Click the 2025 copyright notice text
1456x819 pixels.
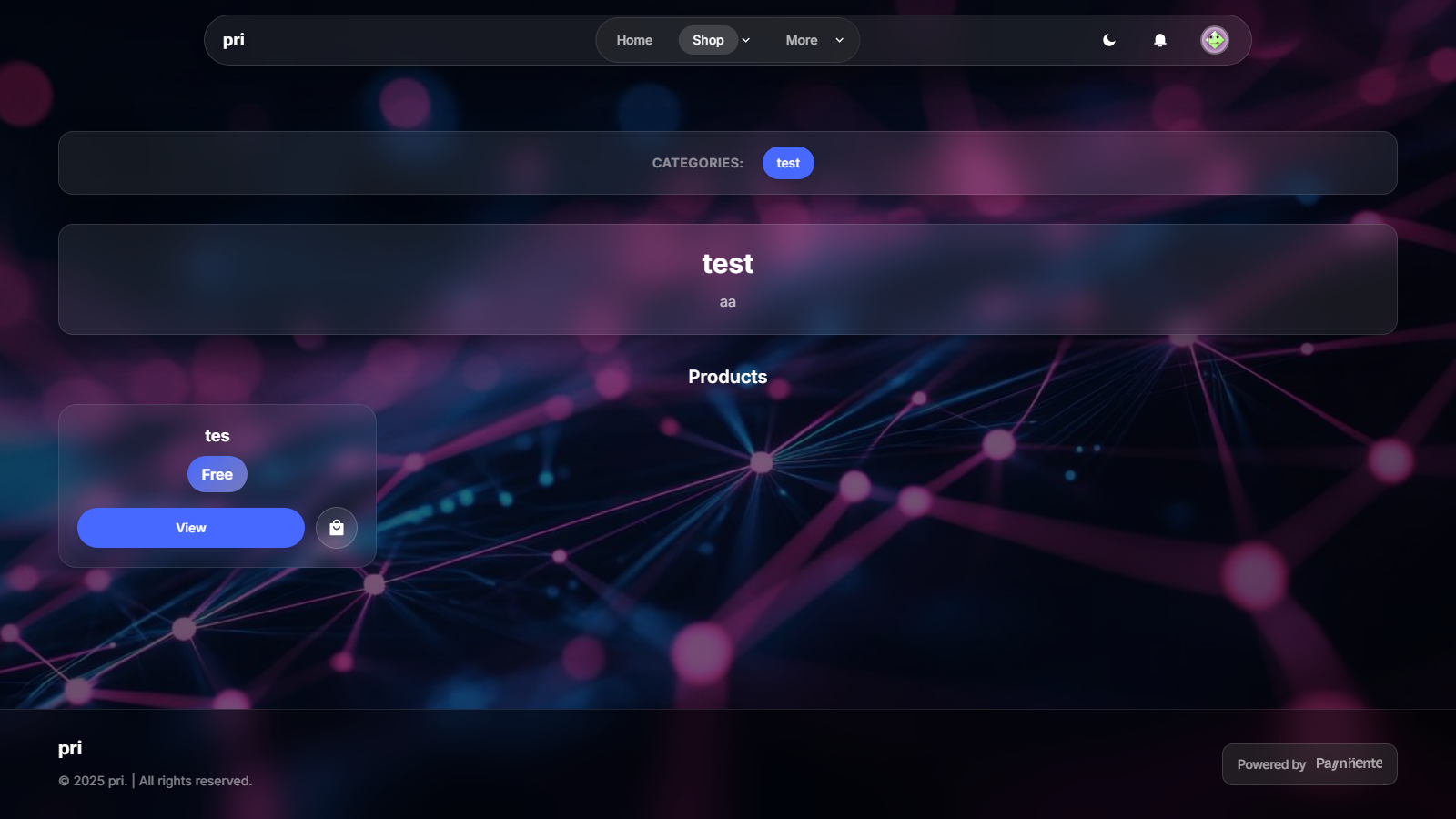155,781
